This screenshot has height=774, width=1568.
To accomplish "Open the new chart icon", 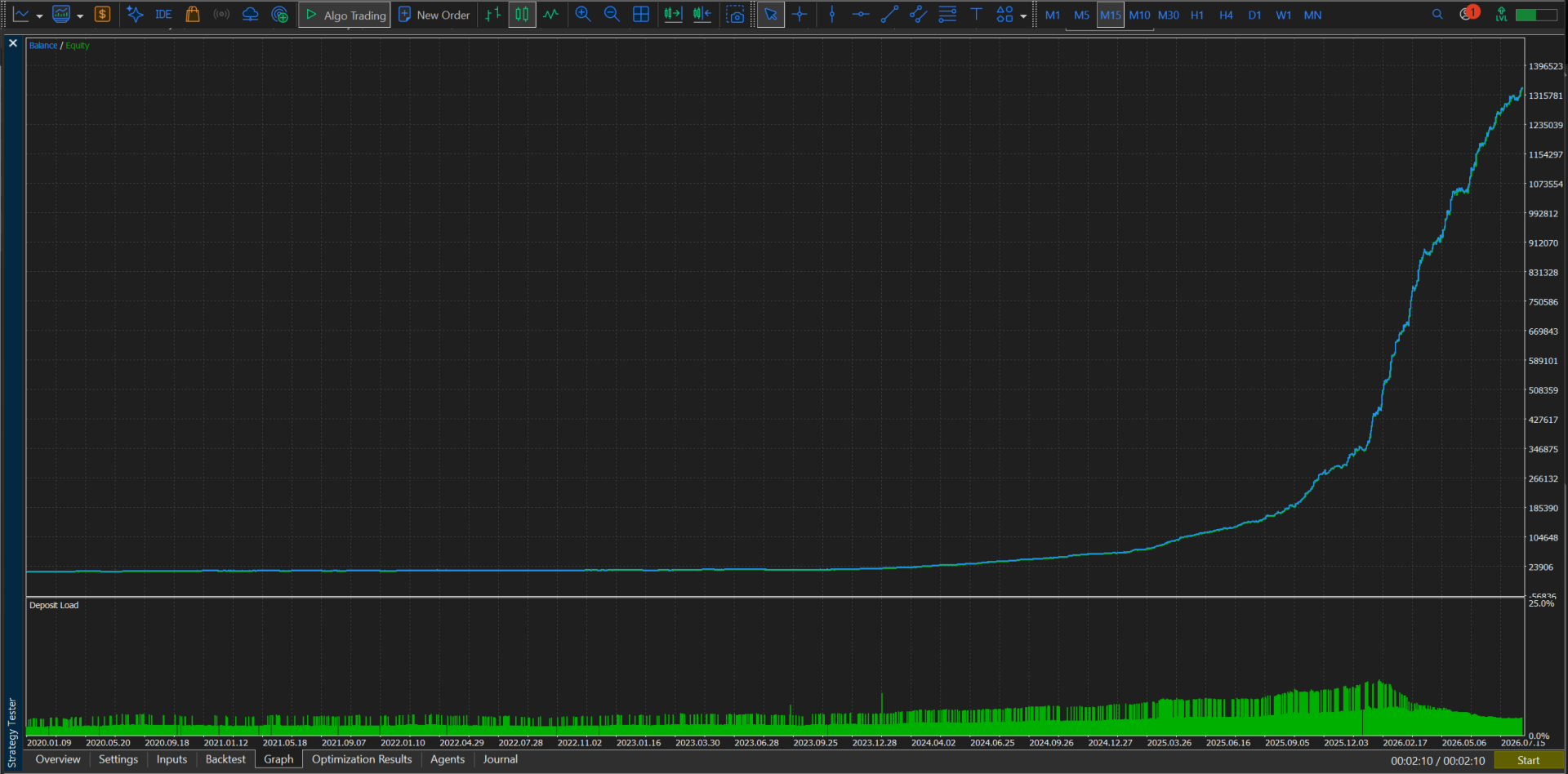I will (20, 15).
